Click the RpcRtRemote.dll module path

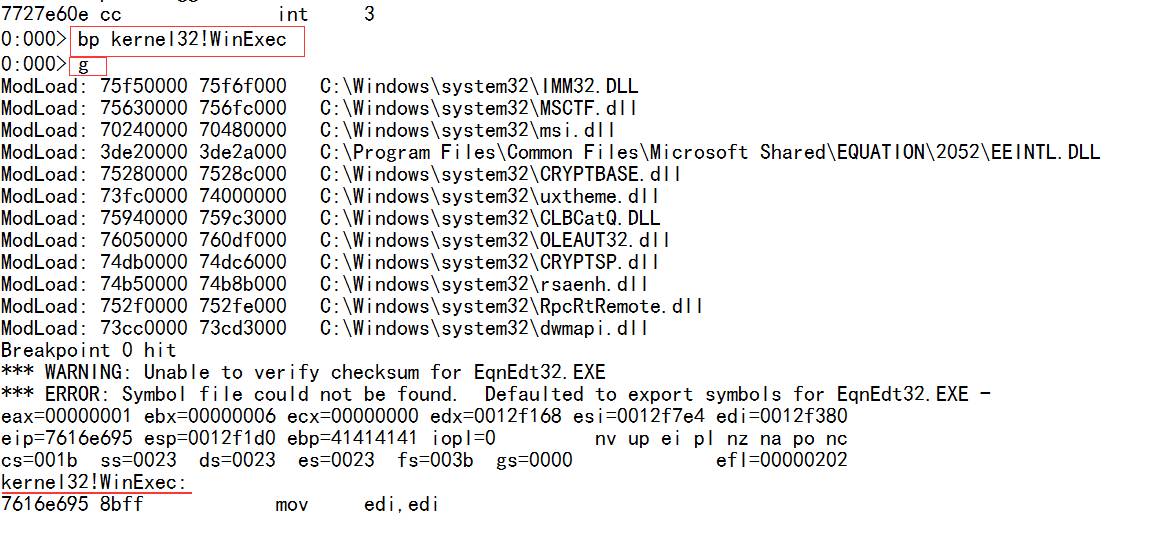click(x=512, y=306)
